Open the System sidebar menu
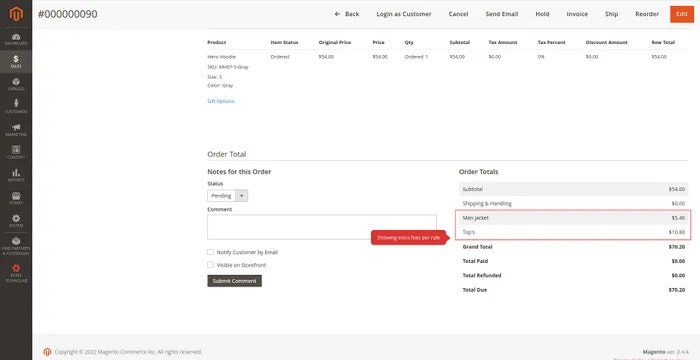700x360 pixels. point(16,221)
